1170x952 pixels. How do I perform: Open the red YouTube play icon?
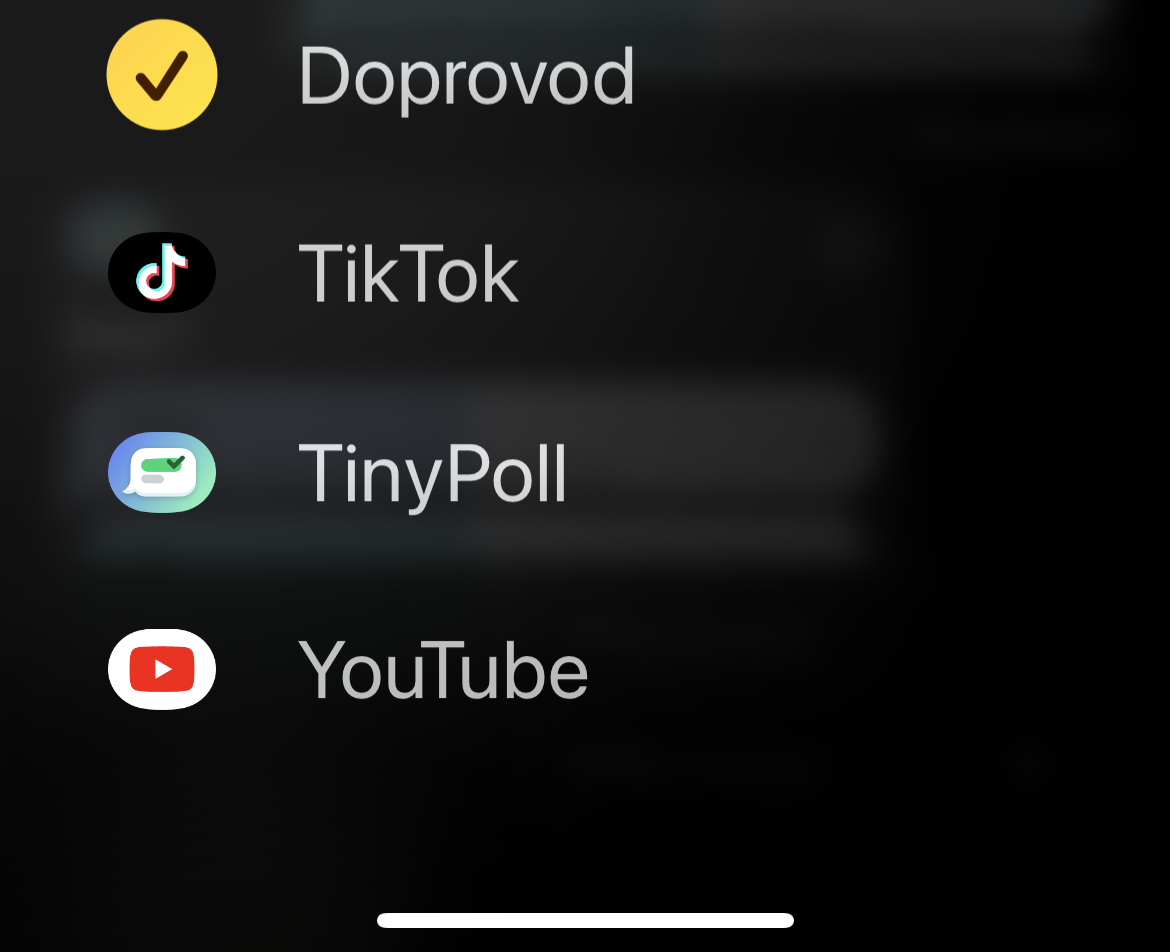162,669
